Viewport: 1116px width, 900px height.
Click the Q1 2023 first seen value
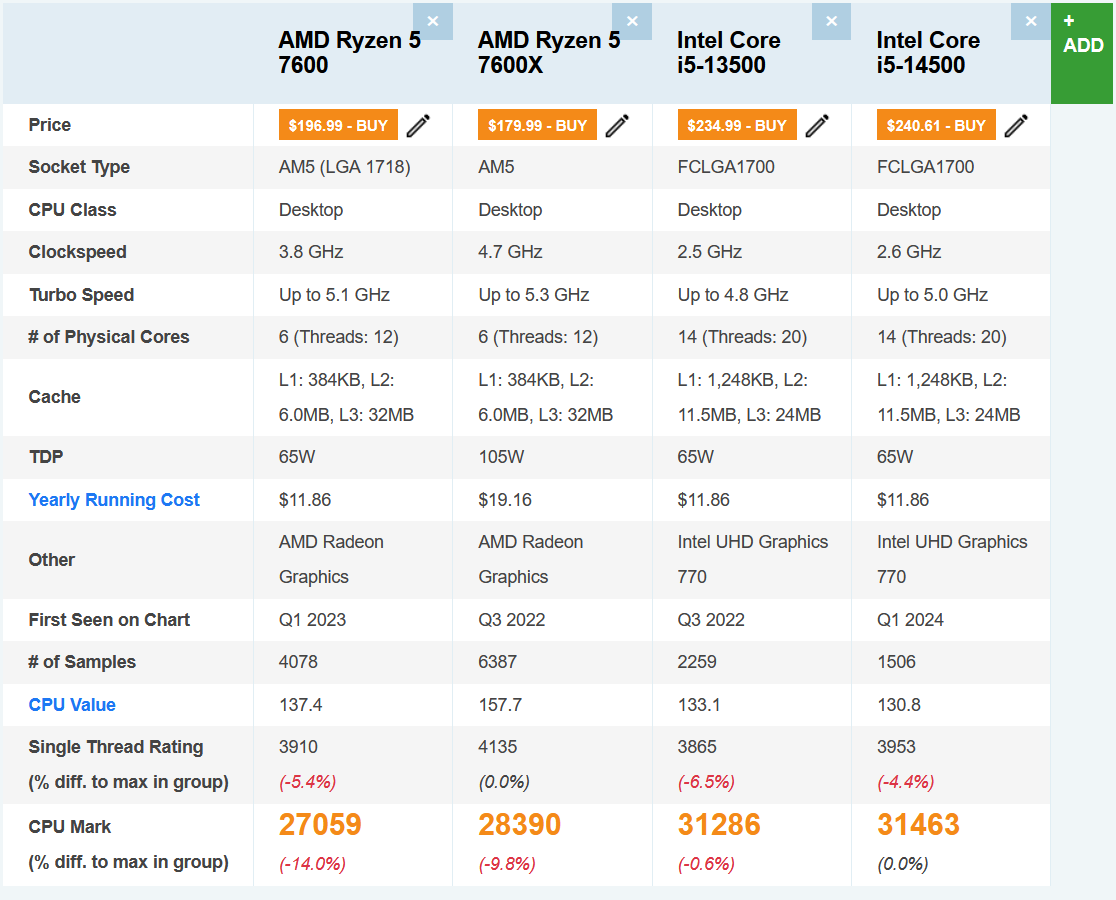click(x=312, y=620)
